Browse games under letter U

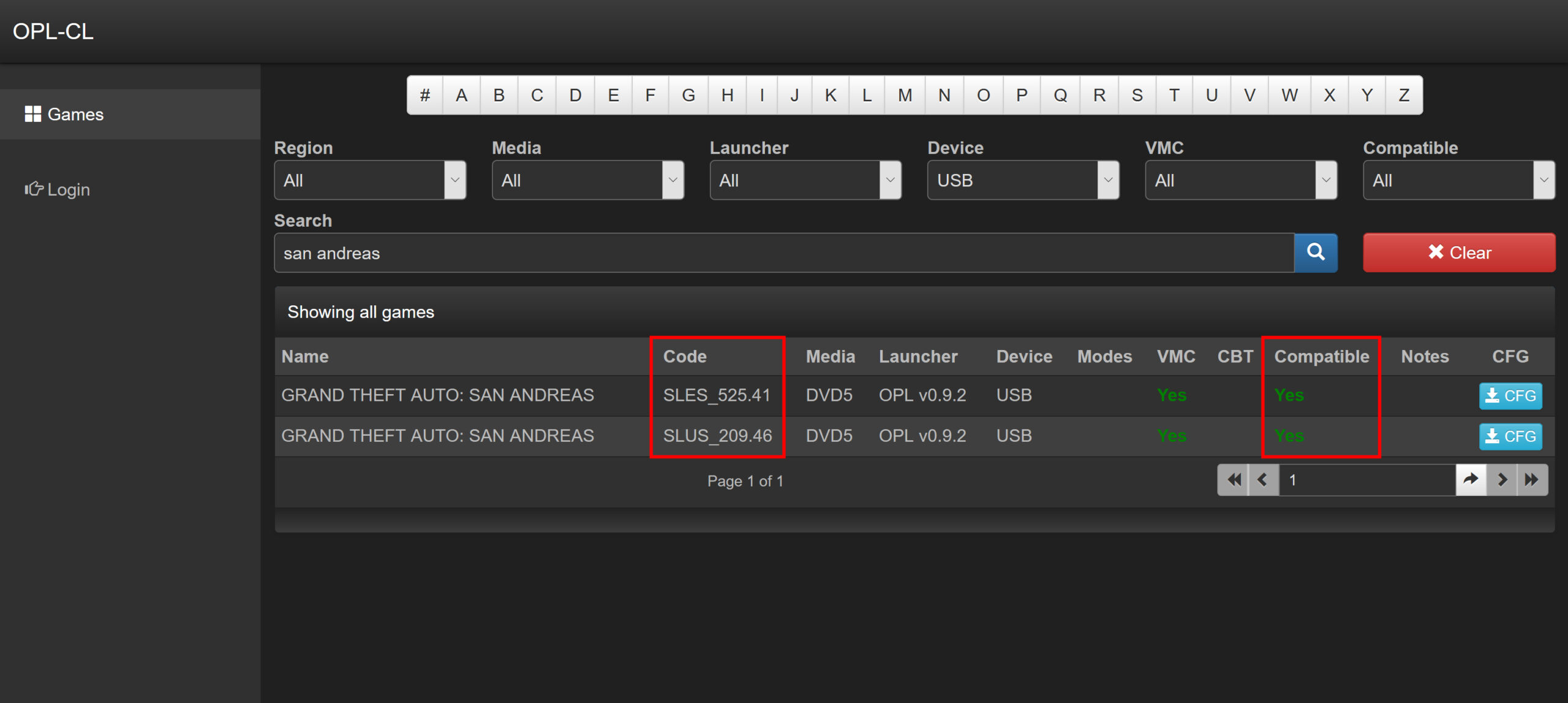click(x=1212, y=95)
